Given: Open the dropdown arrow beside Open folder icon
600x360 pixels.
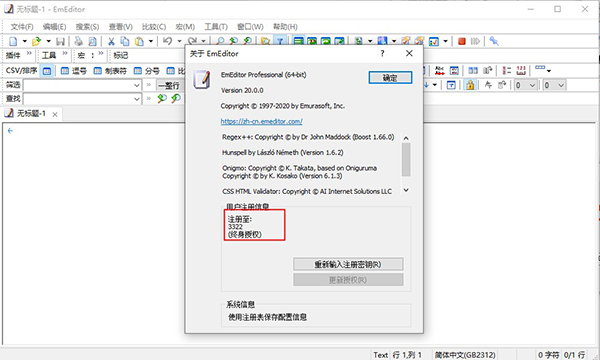Looking at the screenshot, I should pos(48,41).
